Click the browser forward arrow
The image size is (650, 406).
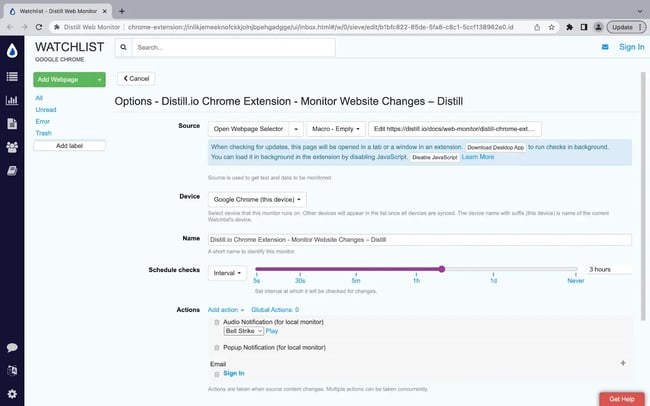tap(24, 27)
